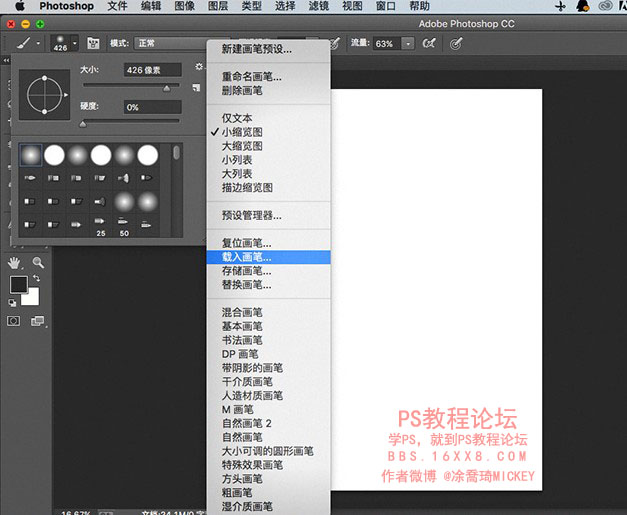Open the Brush tool preset picker
Screen dimensions: 627x515
28,43
